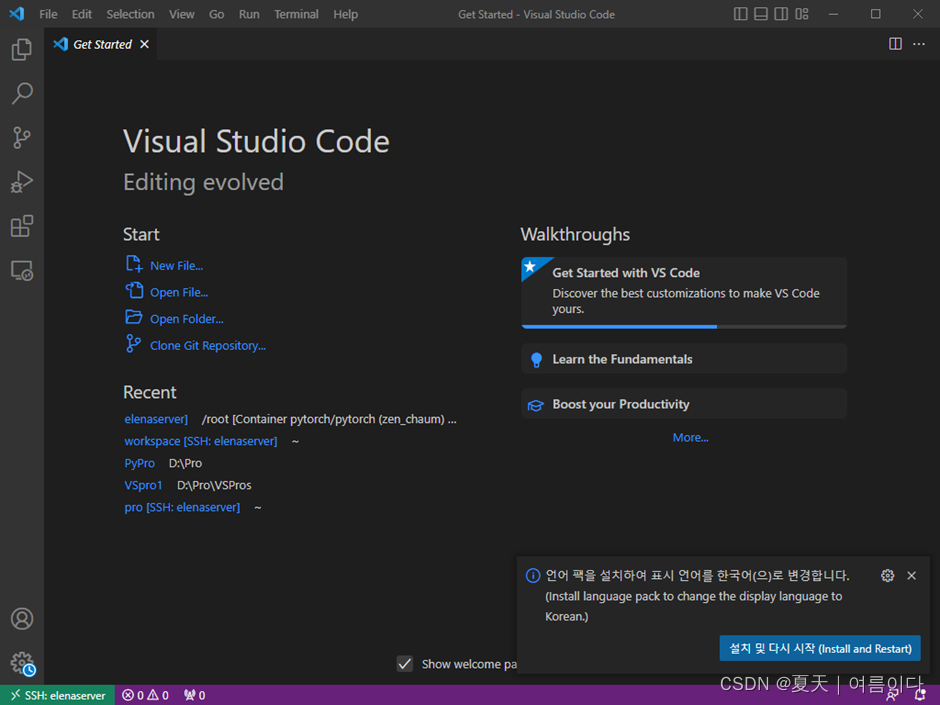Open the Source Control view
The height and width of the screenshot is (705, 940).
tap(22, 138)
